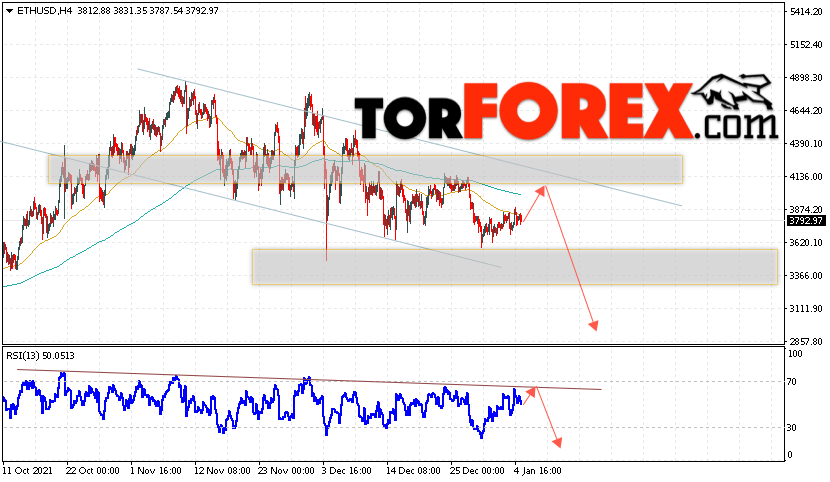Click the ETHUSD,H4 chart title
This screenshot has width=830, height=482.
(x=45, y=11)
